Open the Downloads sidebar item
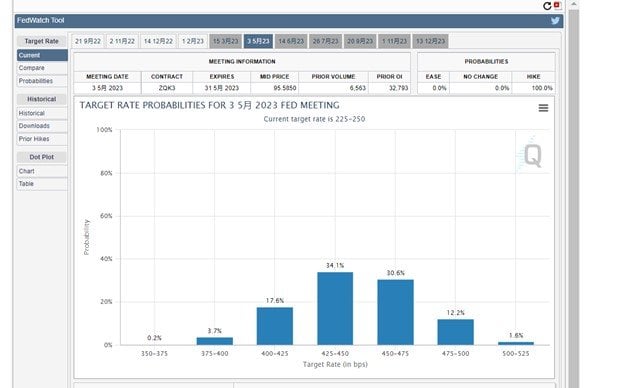Viewport: 624px width, 388px height. [42, 126]
